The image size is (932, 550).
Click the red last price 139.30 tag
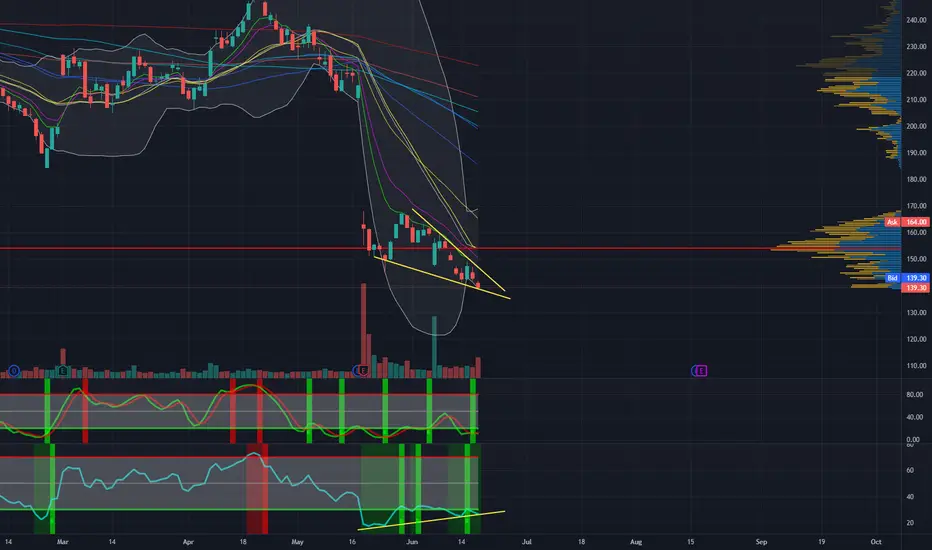point(916,288)
